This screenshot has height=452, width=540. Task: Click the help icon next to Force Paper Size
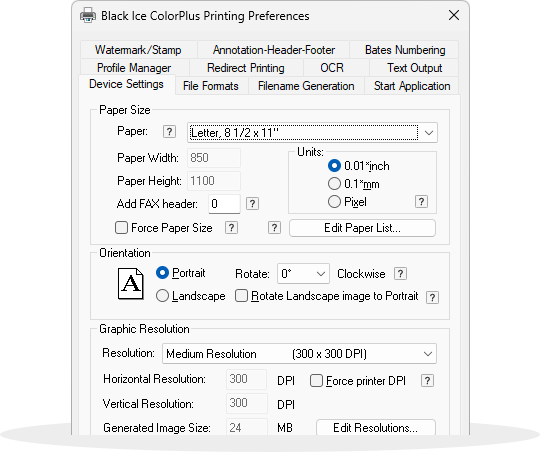tap(231, 228)
